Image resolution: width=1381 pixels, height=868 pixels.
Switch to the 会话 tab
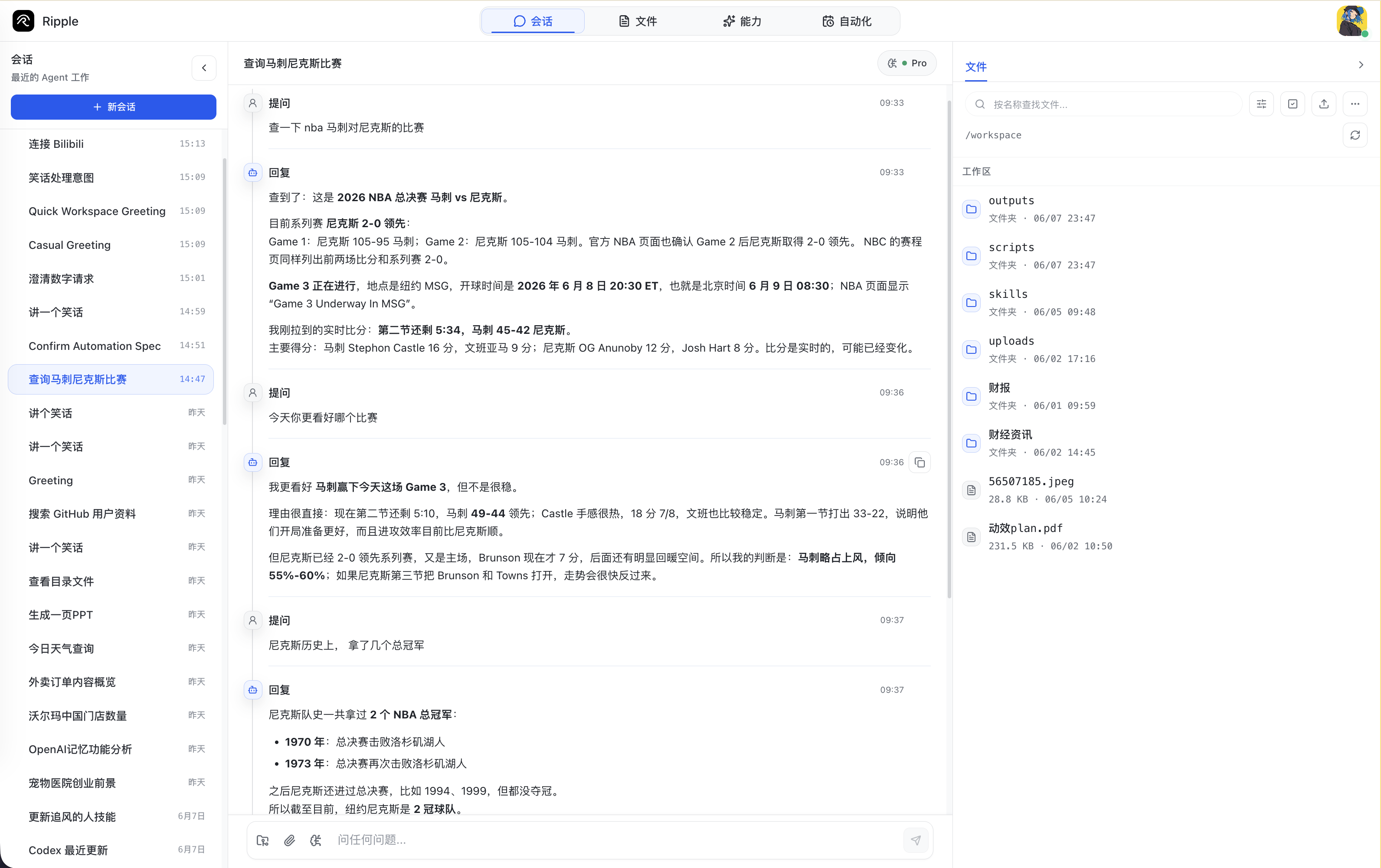click(533, 21)
